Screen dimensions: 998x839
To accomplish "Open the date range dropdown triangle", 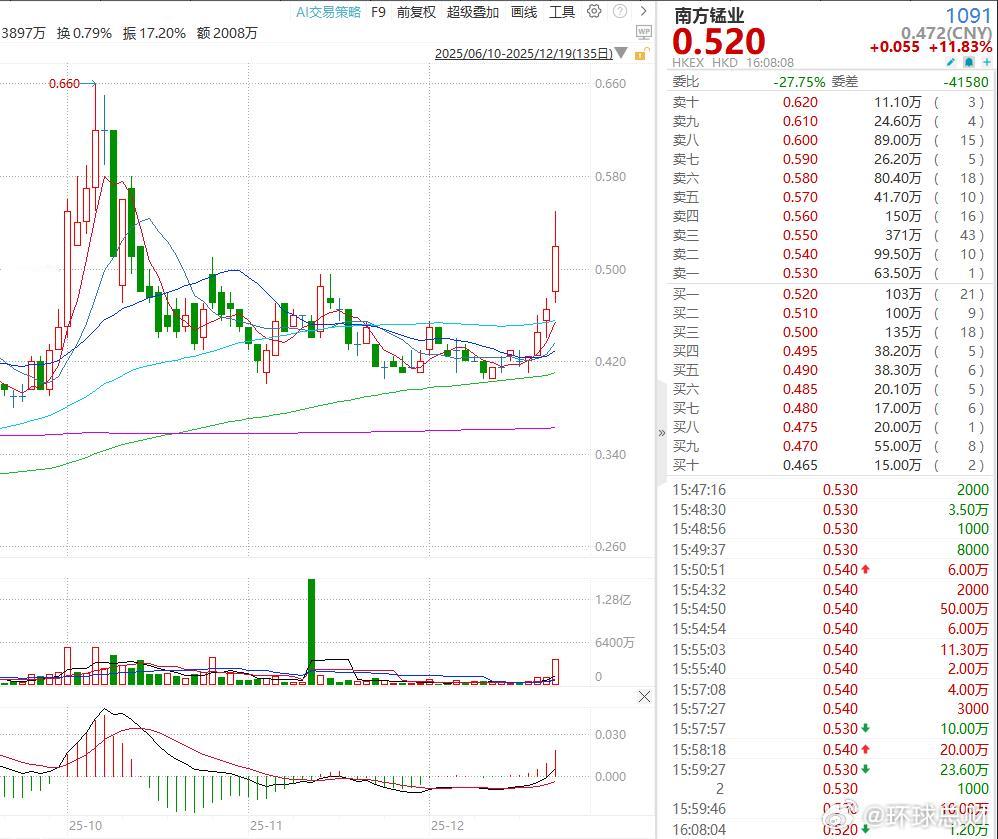I will tap(621, 53).
